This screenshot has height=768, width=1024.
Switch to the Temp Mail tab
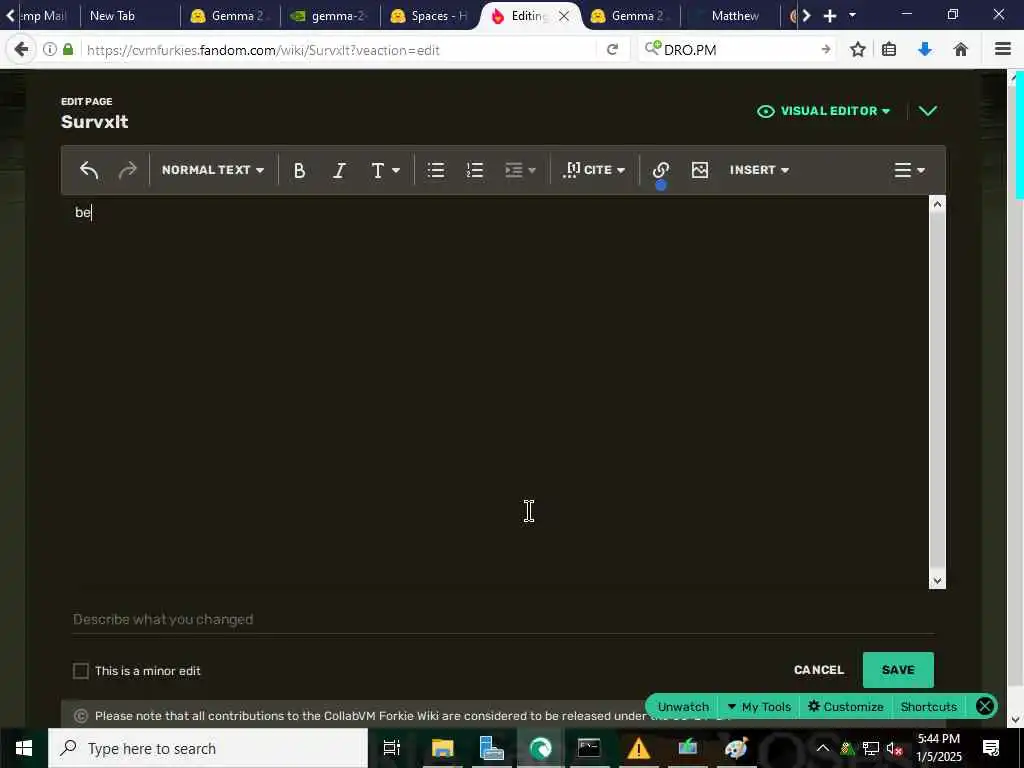(46, 16)
